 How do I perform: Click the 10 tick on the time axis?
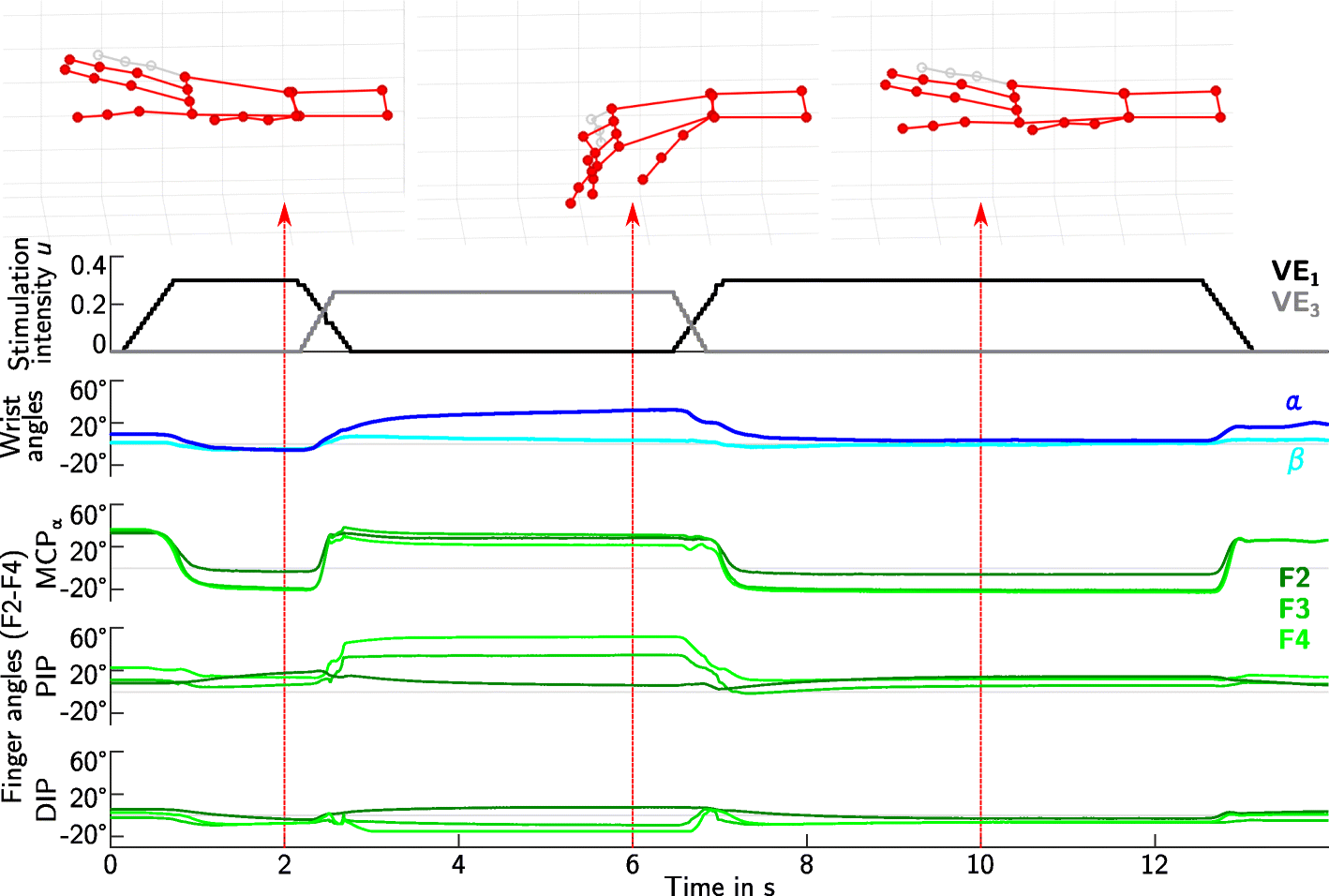pos(980,864)
